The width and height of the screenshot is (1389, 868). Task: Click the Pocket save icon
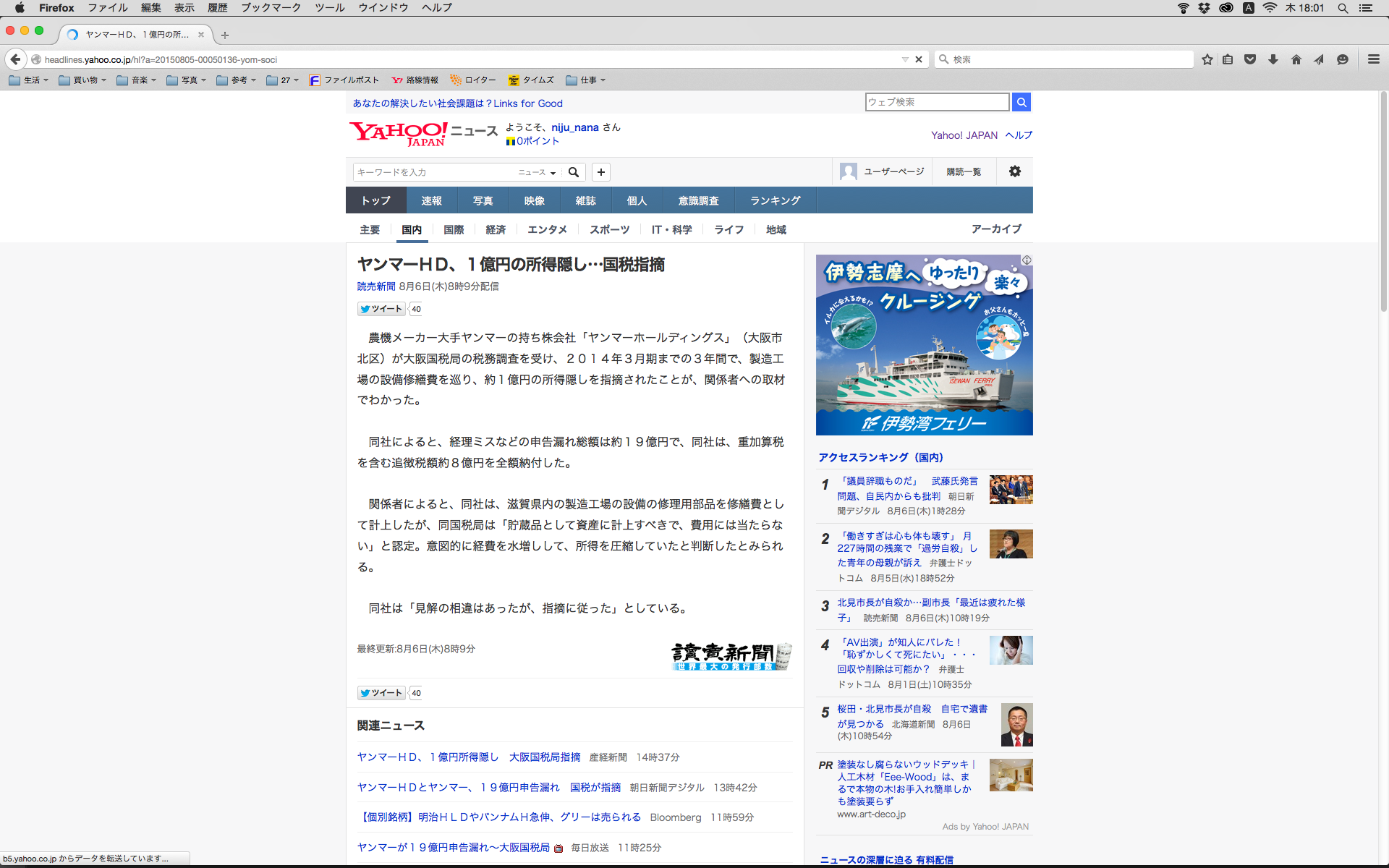point(1249,59)
